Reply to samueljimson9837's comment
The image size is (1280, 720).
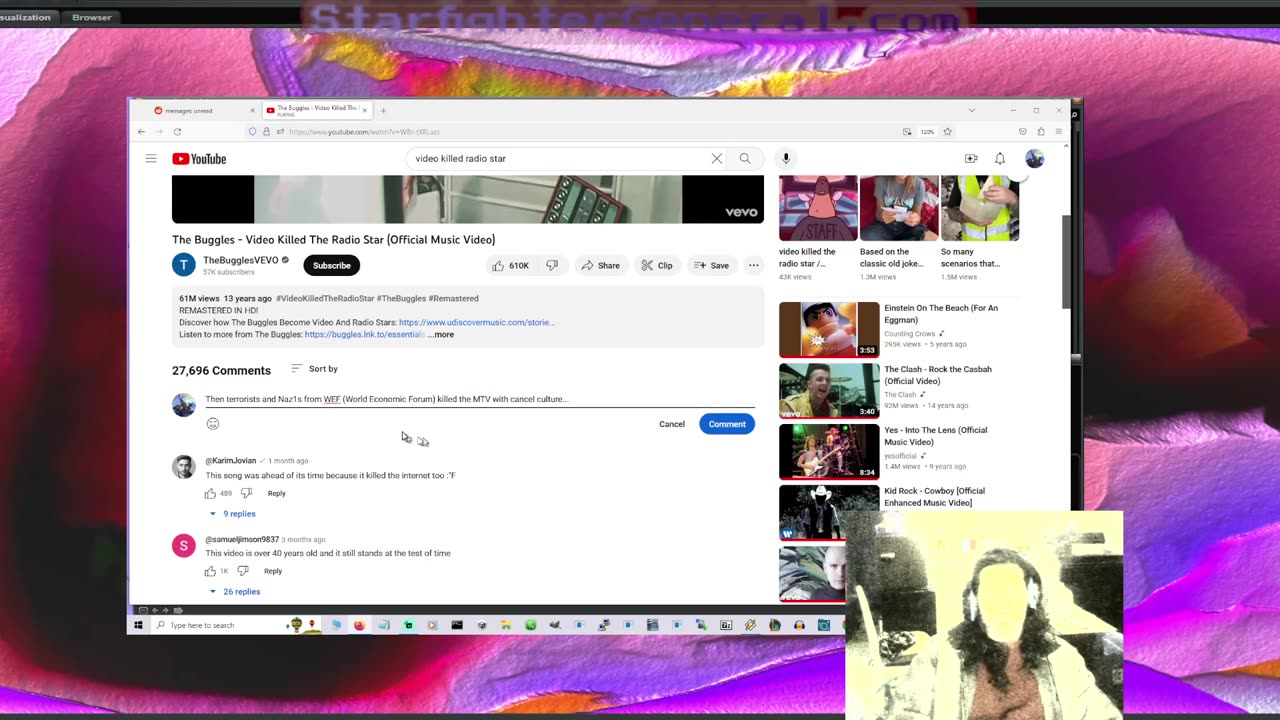pos(273,571)
